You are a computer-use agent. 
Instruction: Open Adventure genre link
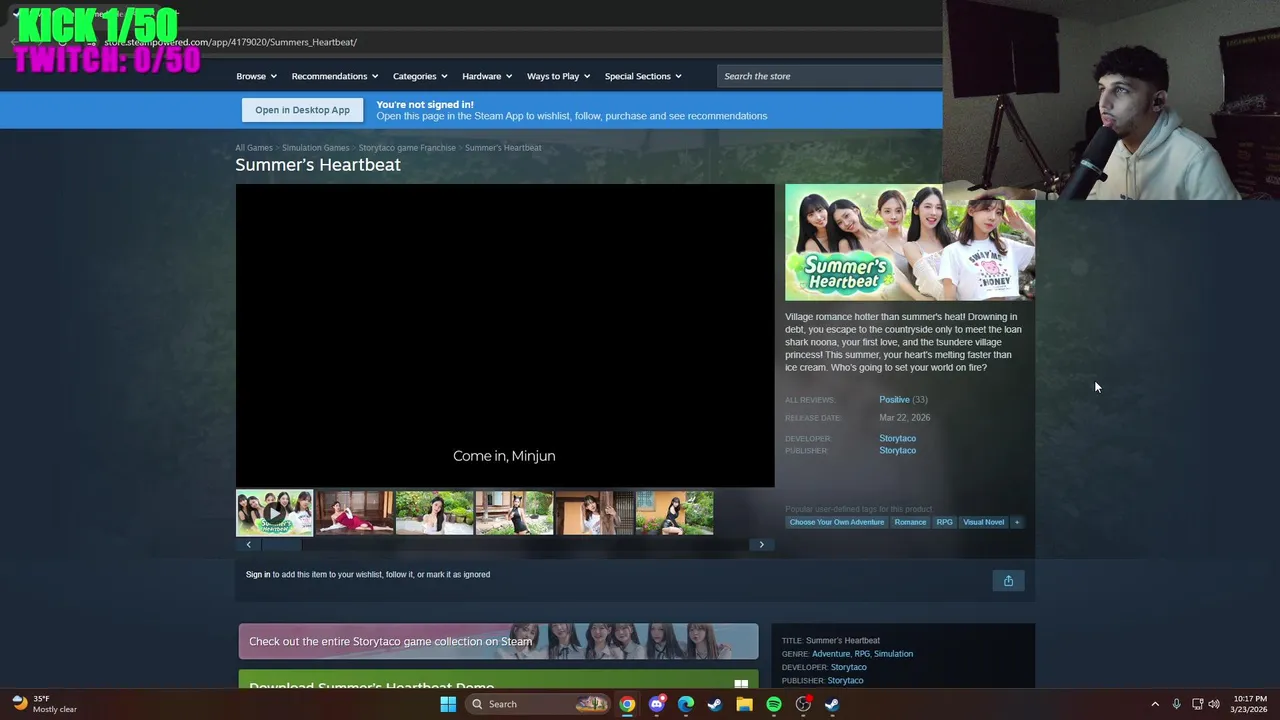pyautogui.click(x=830, y=654)
